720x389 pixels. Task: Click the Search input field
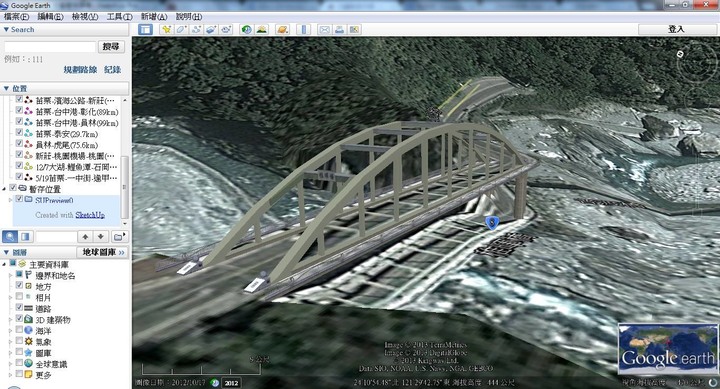(x=50, y=47)
